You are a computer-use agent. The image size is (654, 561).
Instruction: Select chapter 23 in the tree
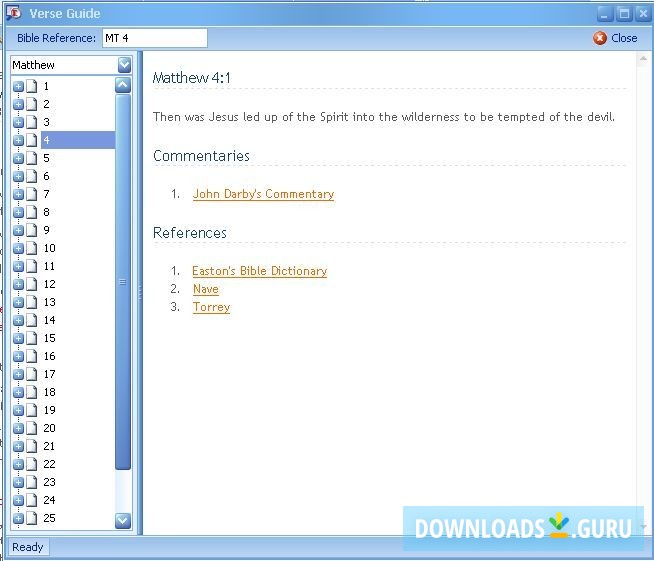point(49,482)
